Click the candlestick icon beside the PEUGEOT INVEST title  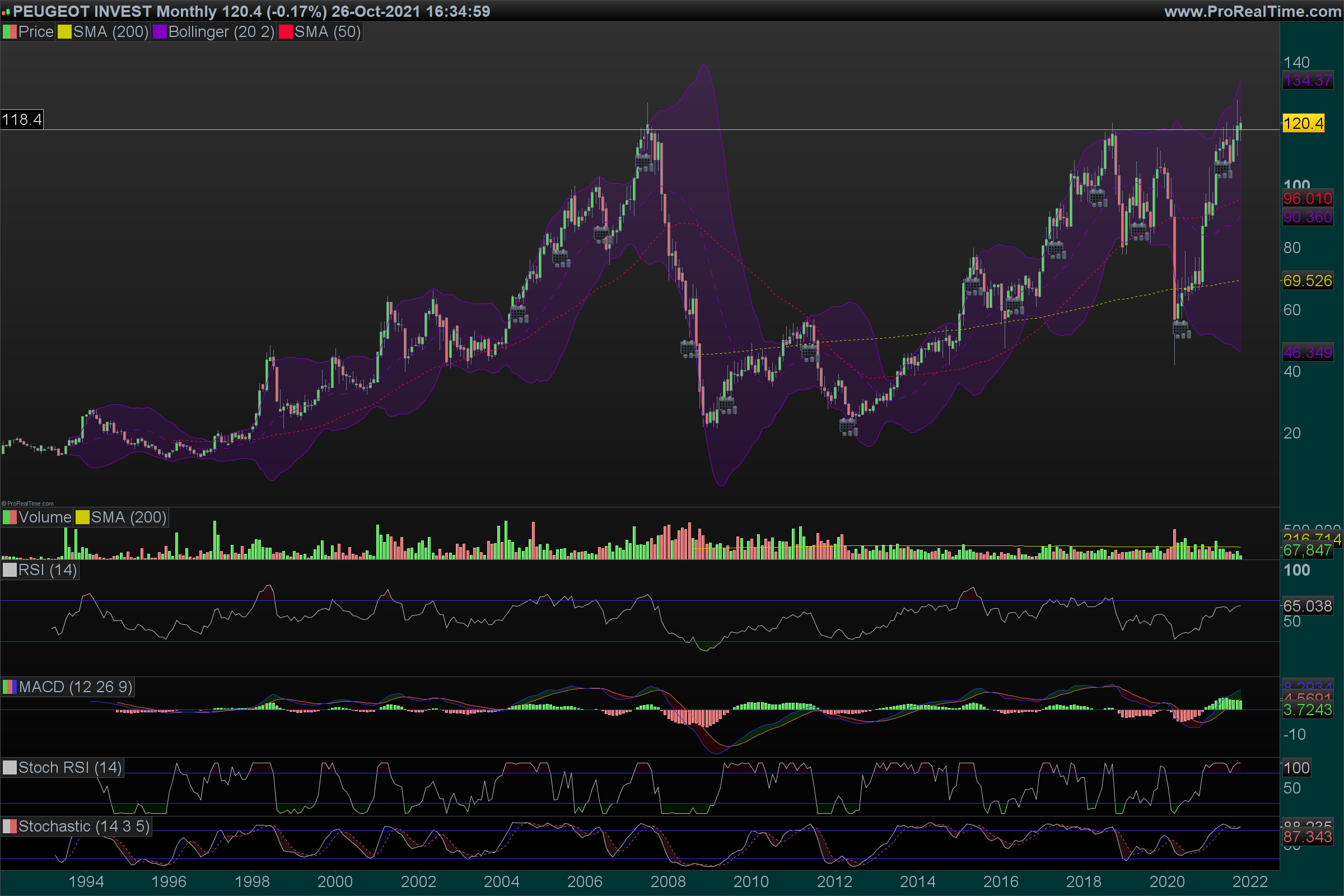pyautogui.click(x=6, y=11)
